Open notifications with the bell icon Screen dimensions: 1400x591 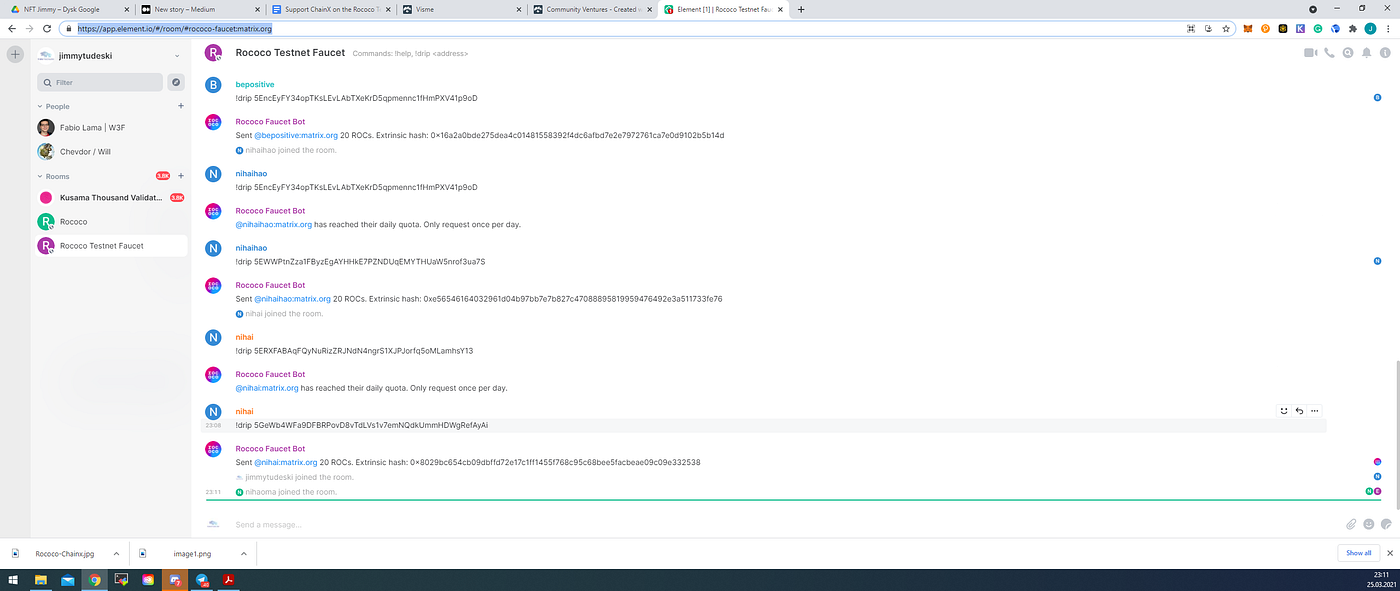1366,53
